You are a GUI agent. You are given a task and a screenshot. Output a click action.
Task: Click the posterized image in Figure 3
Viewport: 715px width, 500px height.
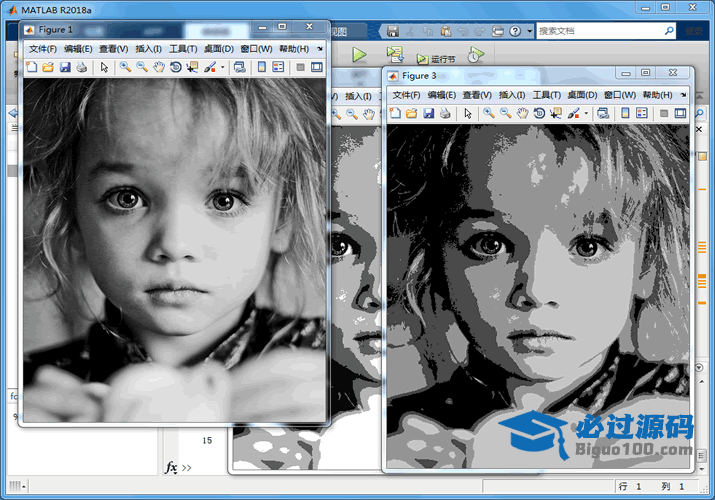pyautogui.click(x=538, y=296)
